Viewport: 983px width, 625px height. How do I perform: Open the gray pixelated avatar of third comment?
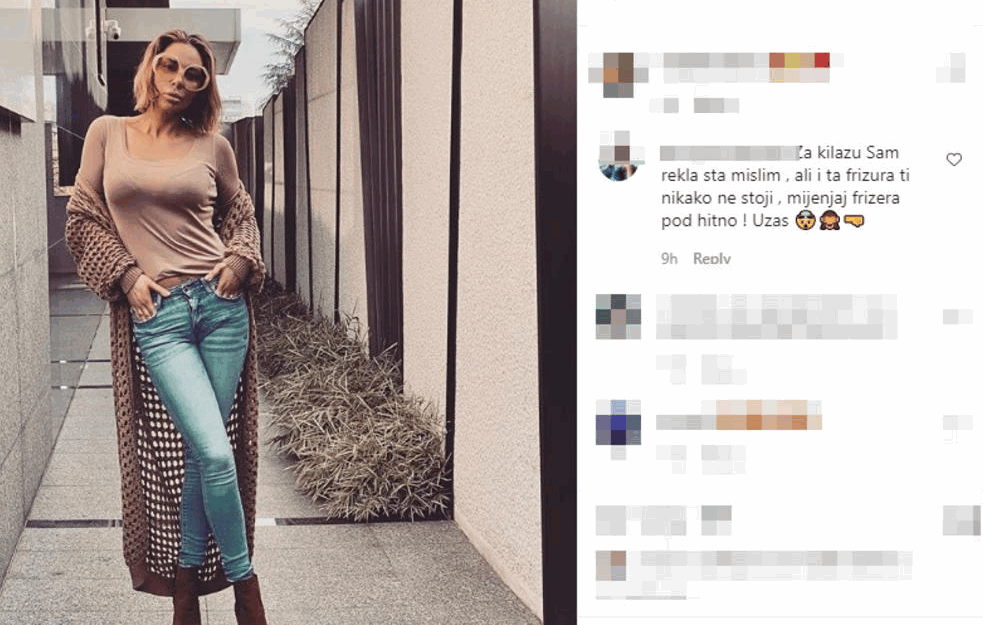[x=618, y=317]
